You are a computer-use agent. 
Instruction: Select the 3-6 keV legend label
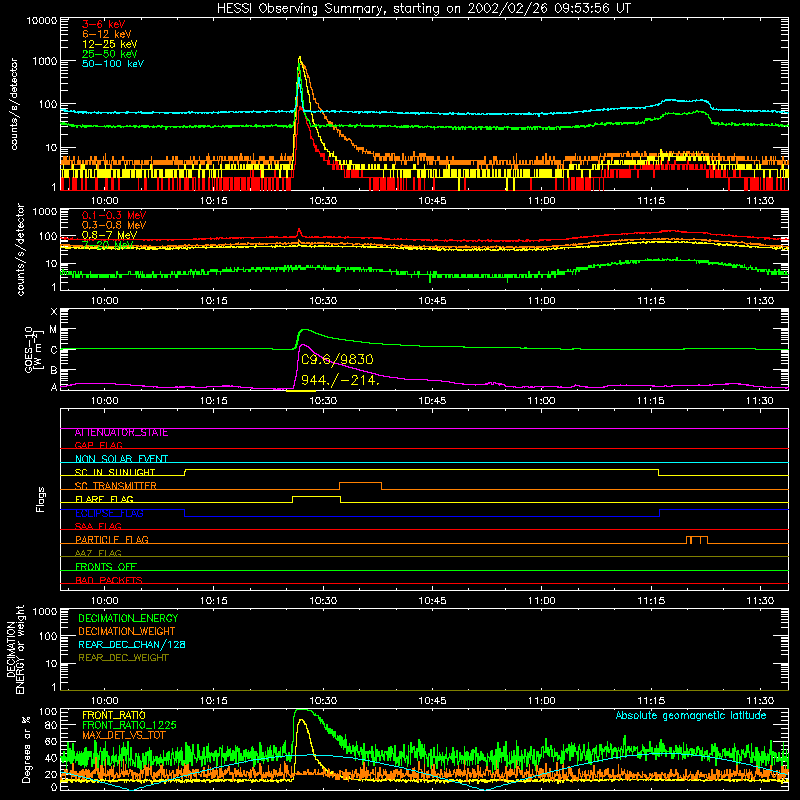pos(104,24)
